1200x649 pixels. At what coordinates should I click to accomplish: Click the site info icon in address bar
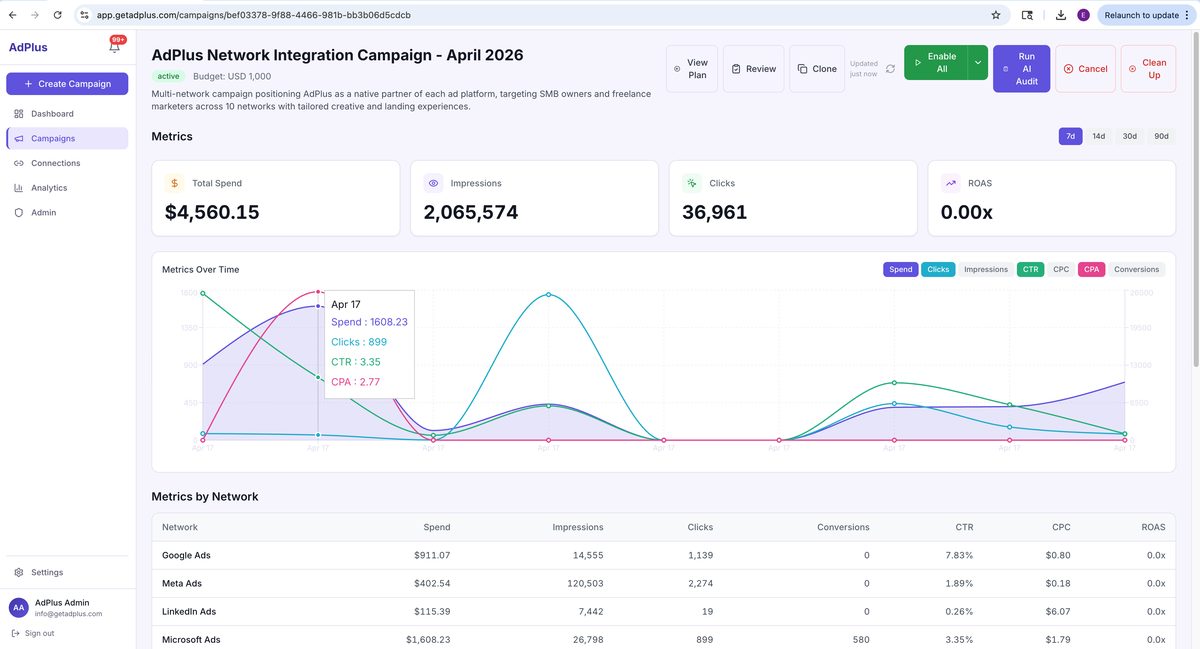click(85, 15)
